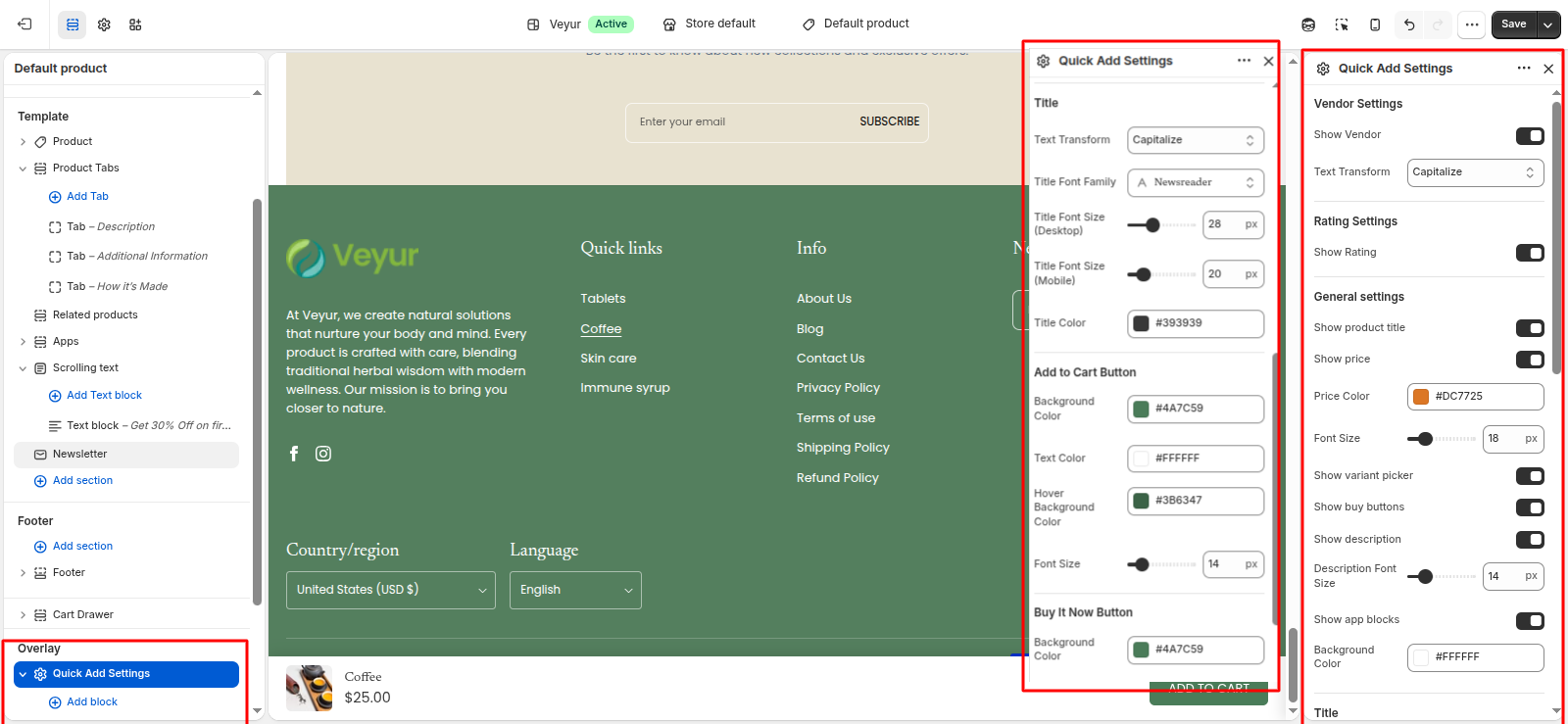Click the Redo arrow icon

coord(1438,24)
